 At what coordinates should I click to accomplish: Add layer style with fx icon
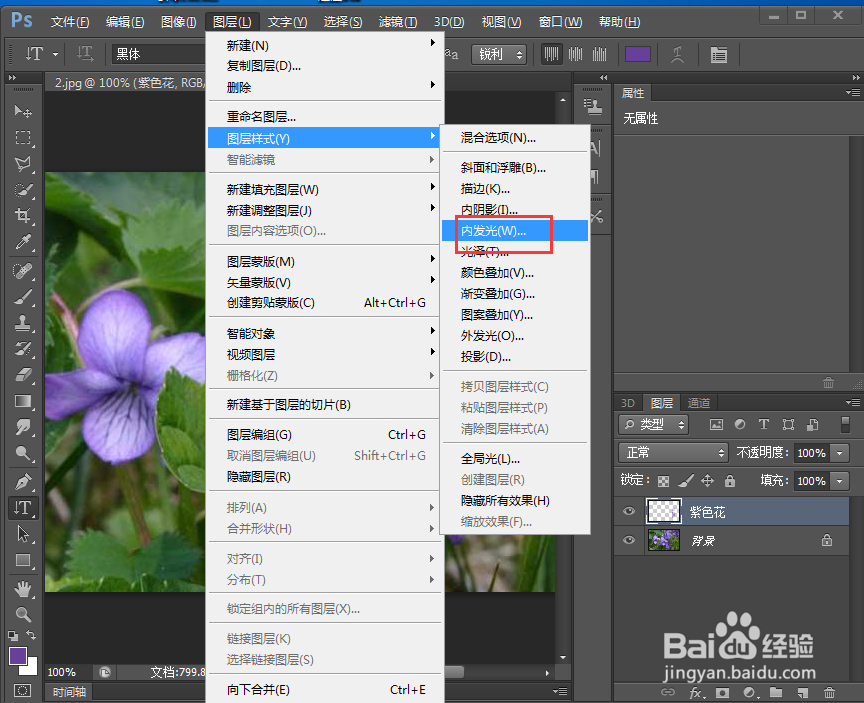click(x=696, y=693)
